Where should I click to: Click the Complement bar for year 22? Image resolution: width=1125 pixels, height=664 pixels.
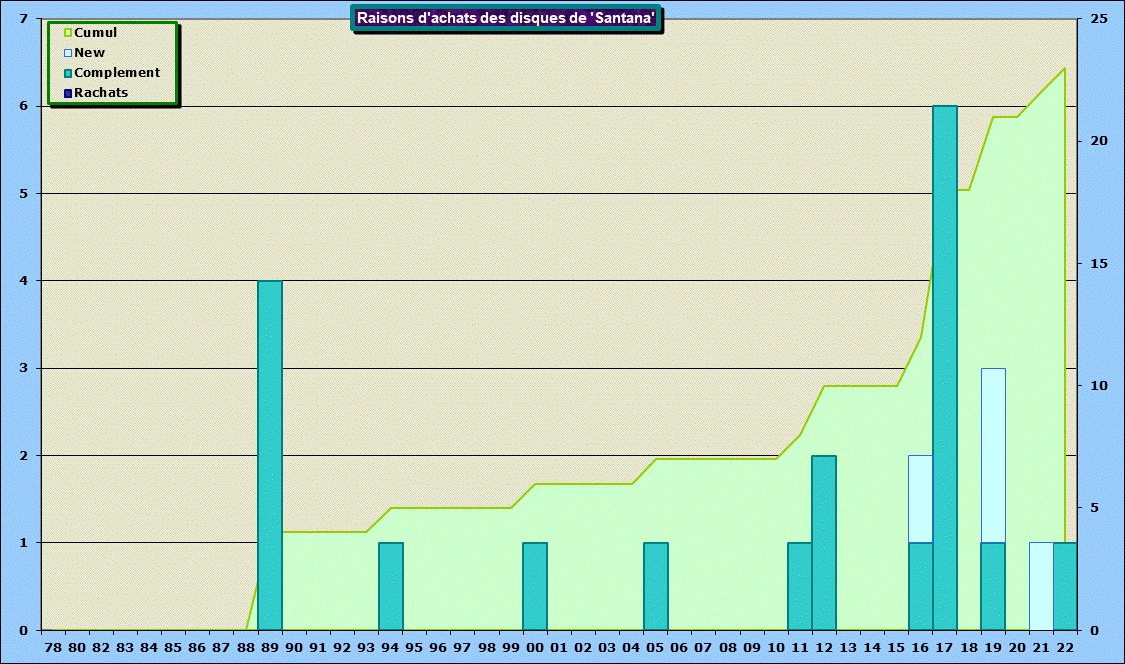pos(1065,586)
